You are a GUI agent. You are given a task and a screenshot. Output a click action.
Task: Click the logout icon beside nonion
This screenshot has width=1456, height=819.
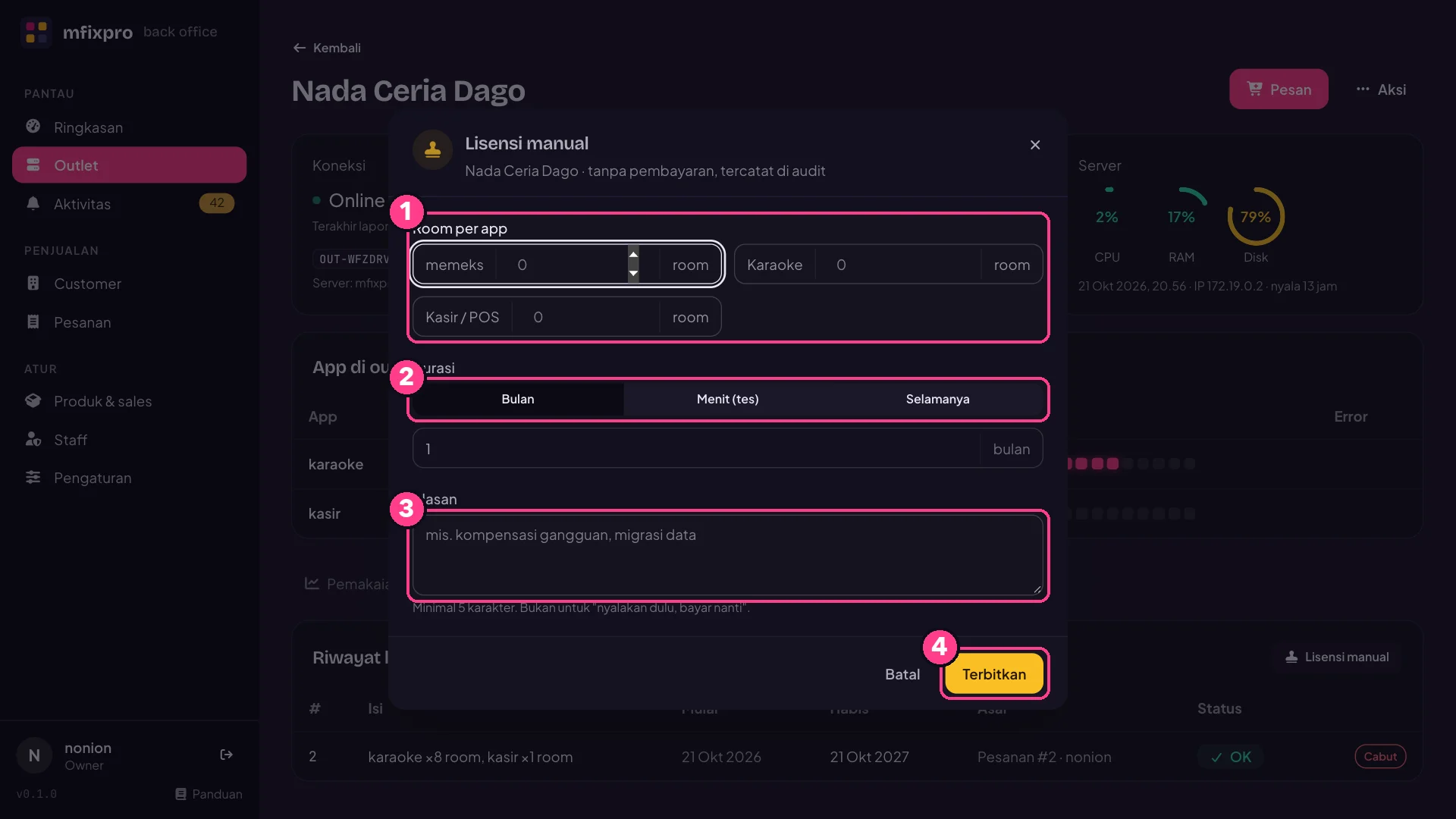click(x=226, y=755)
